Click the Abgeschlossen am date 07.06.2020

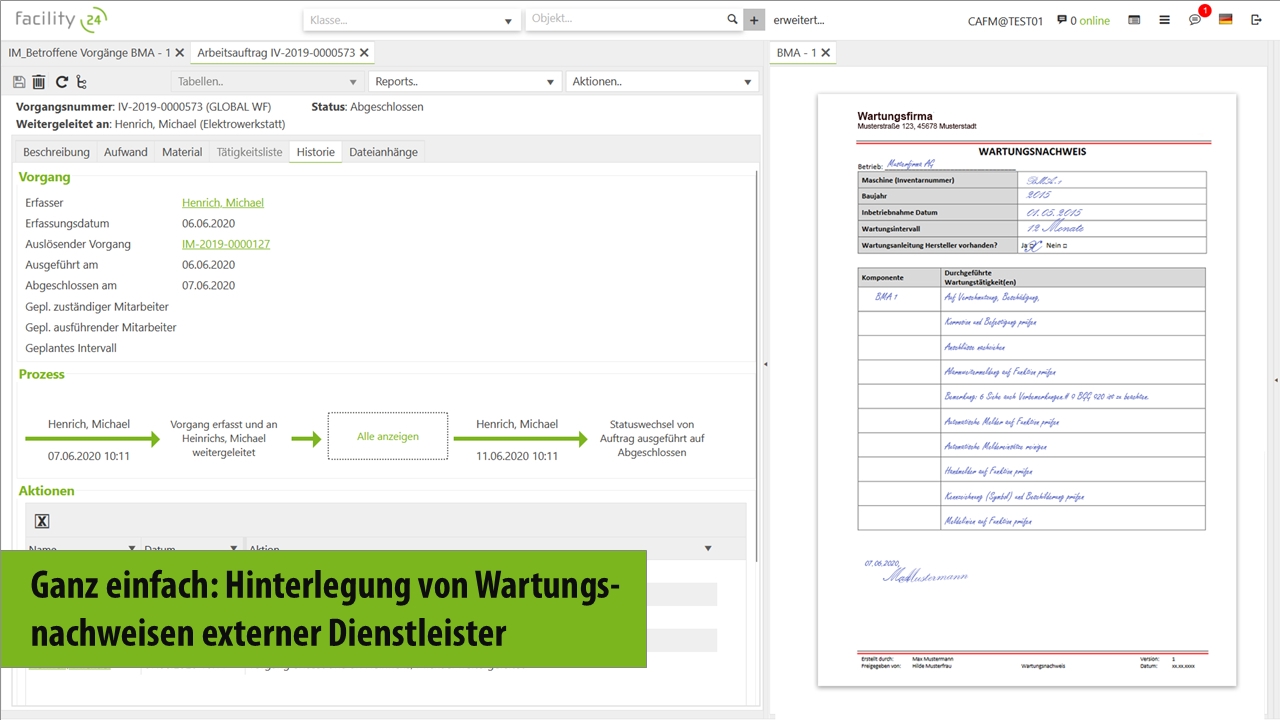pyautogui.click(x=208, y=286)
